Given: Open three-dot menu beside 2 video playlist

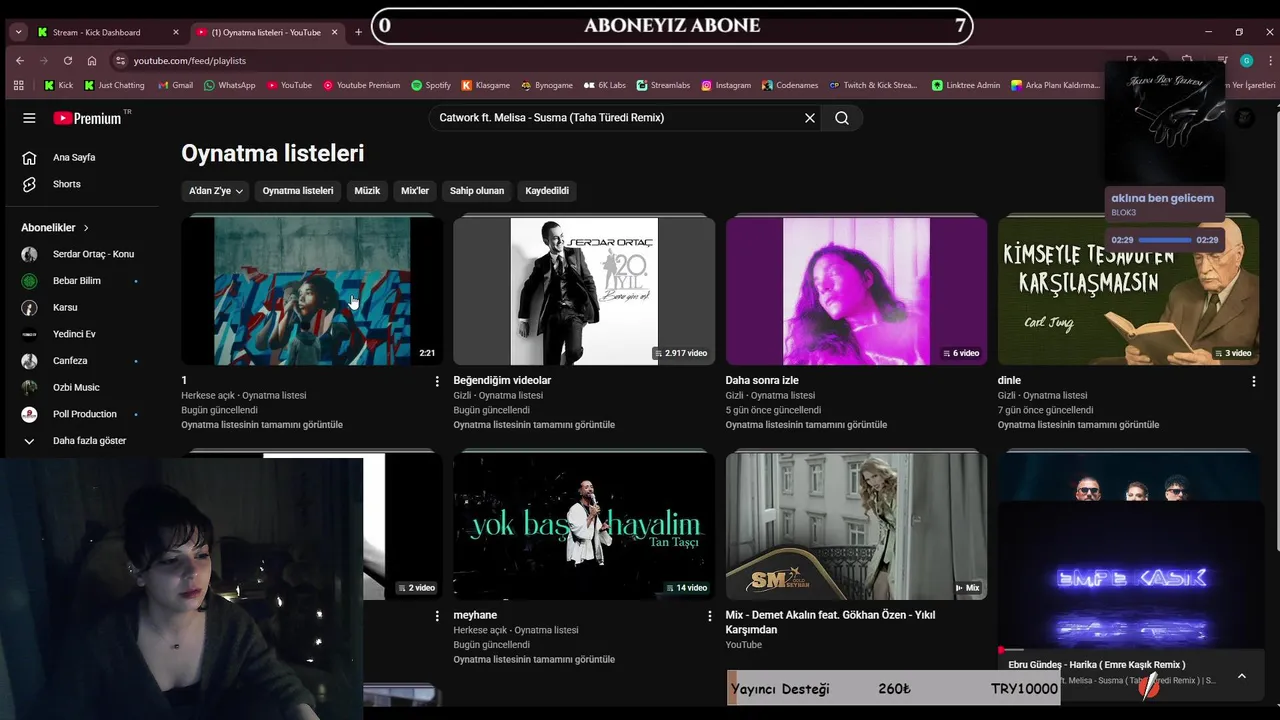Looking at the screenshot, I should (437, 616).
